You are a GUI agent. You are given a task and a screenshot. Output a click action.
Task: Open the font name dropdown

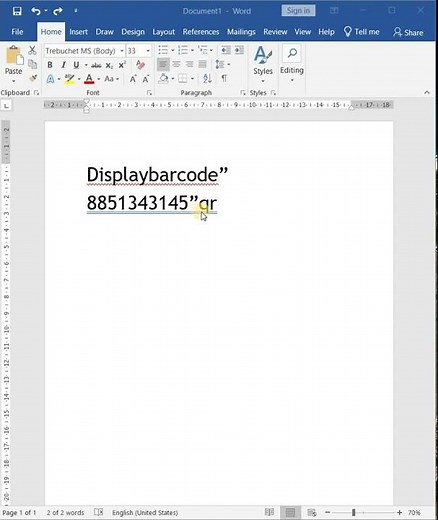(122, 51)
